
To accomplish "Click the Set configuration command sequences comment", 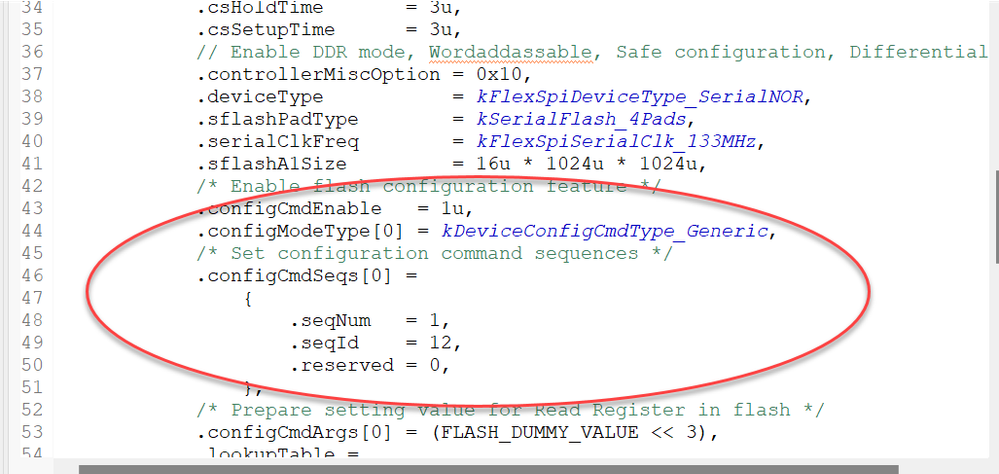I will tap(435, 254).
